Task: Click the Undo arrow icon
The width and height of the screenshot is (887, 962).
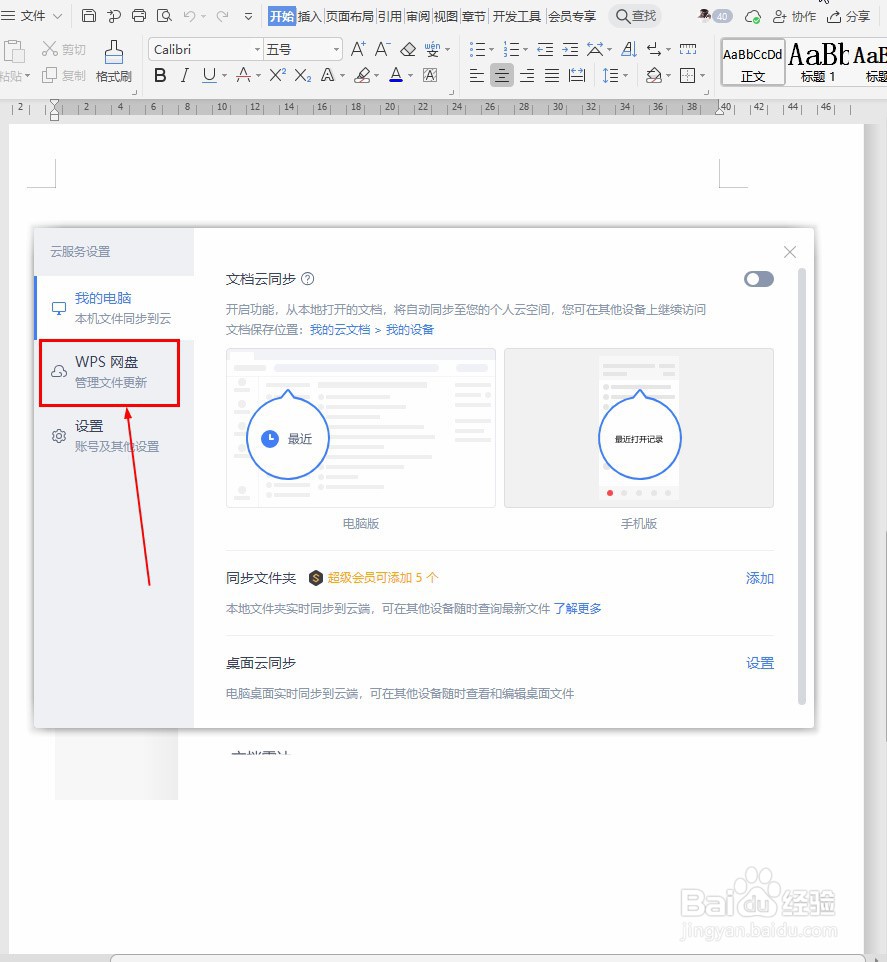Action: click(190, 16)
